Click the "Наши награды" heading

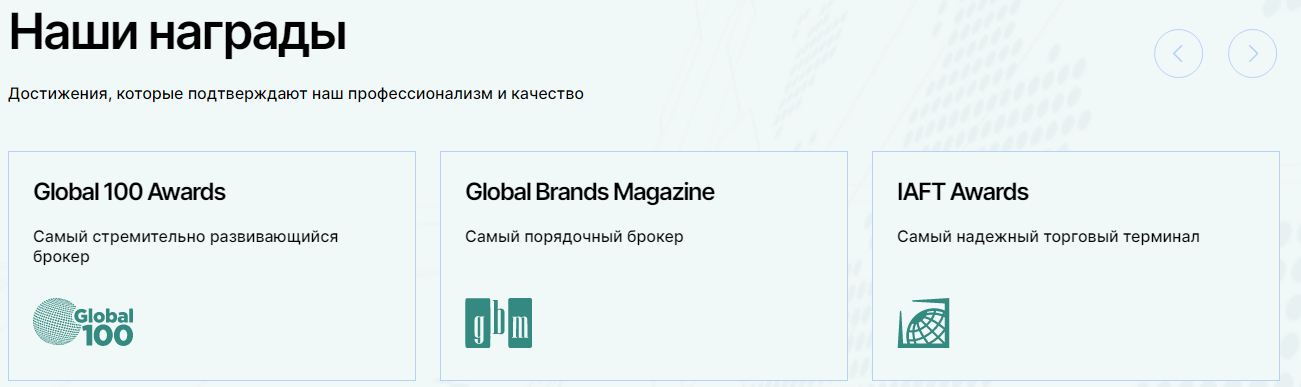(178, 33)
